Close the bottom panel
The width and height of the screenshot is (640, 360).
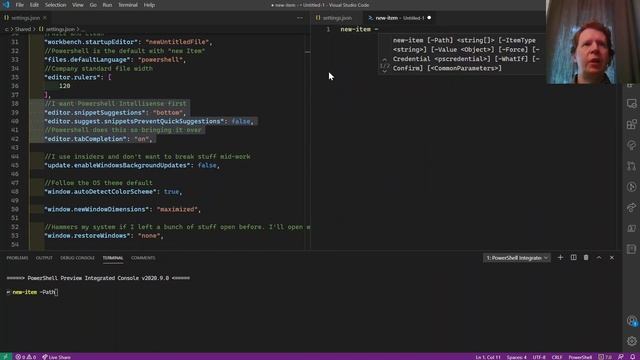[x=612, y=258]
